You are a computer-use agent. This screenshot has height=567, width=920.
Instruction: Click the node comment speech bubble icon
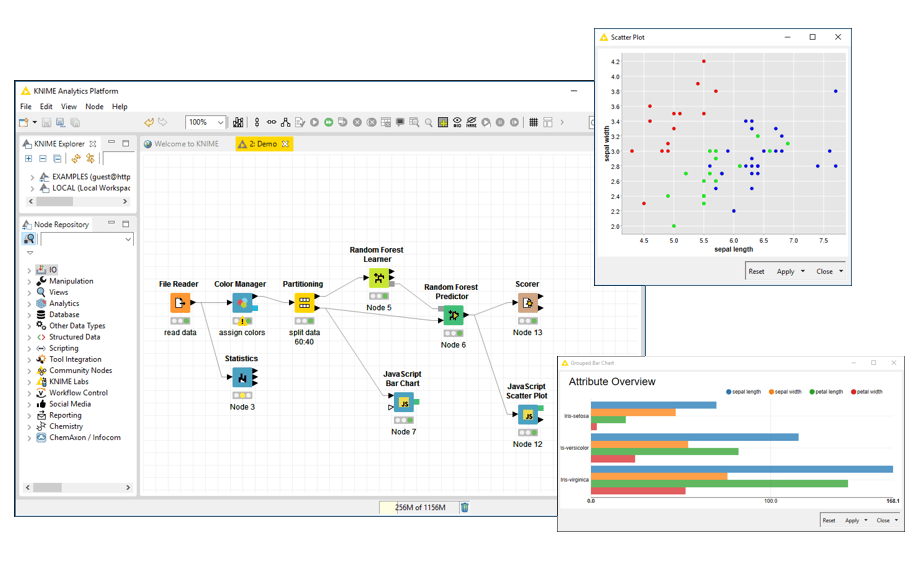[x=400, y=122]
